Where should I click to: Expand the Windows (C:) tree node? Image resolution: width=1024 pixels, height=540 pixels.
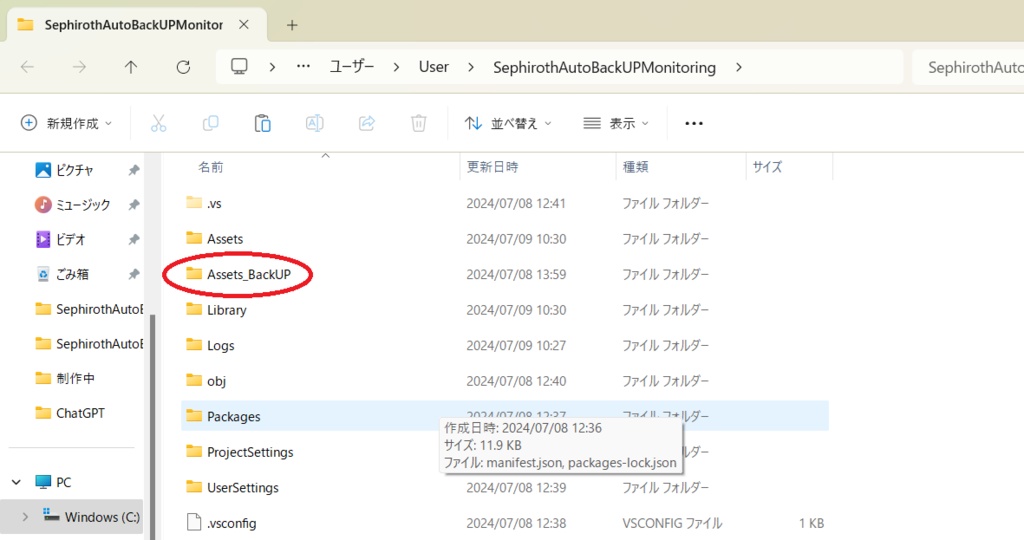pyautogui.click(x=25, y=516)
